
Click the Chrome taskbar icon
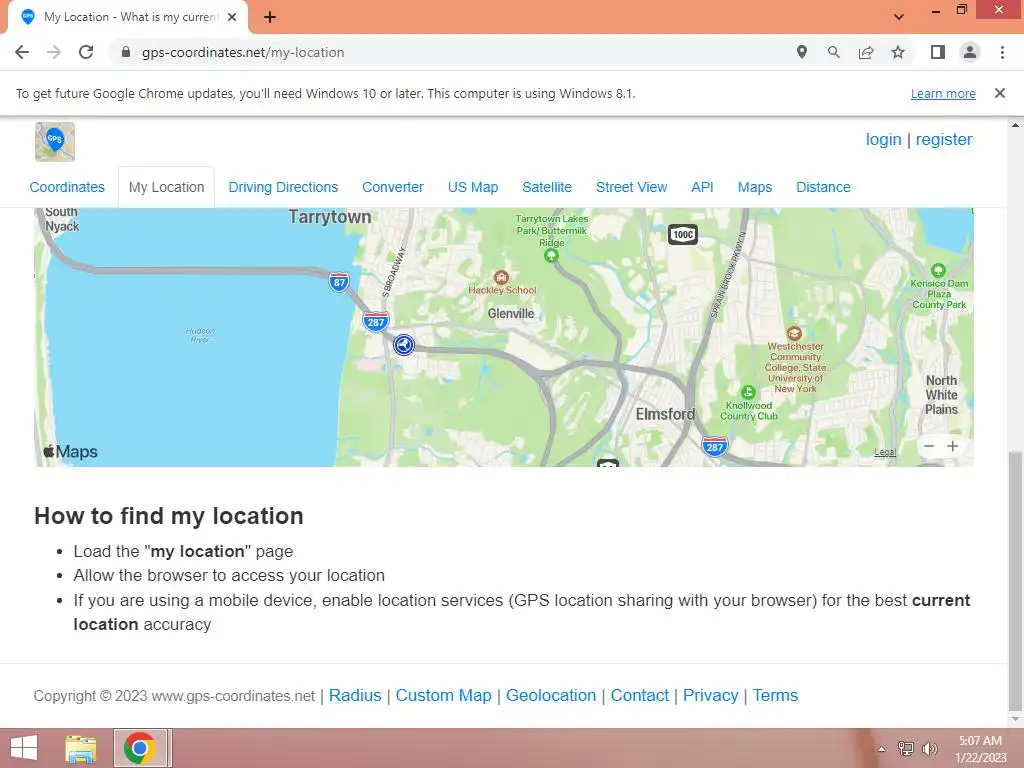140,748
